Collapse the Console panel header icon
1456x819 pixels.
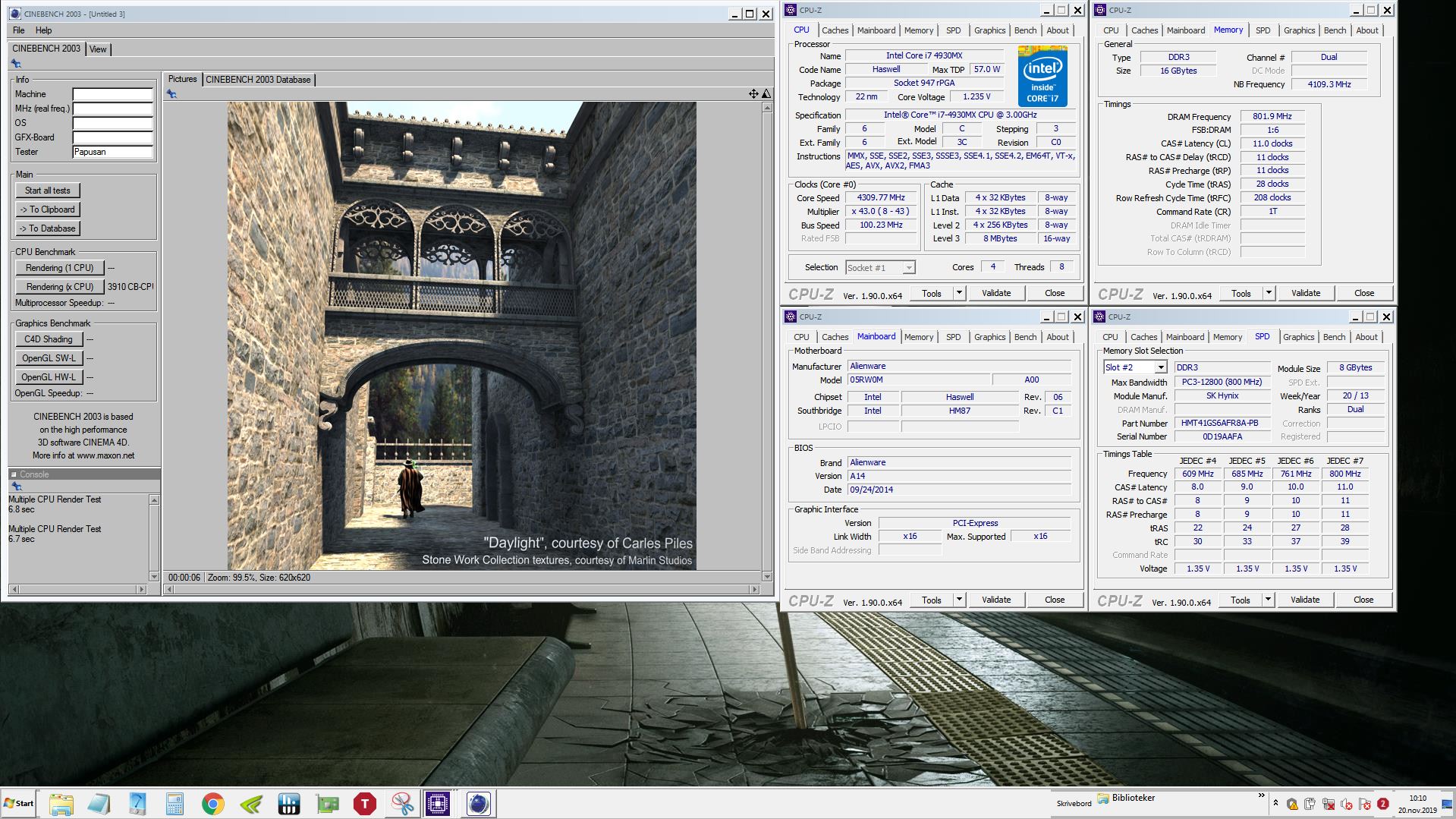tap(14, 474)
